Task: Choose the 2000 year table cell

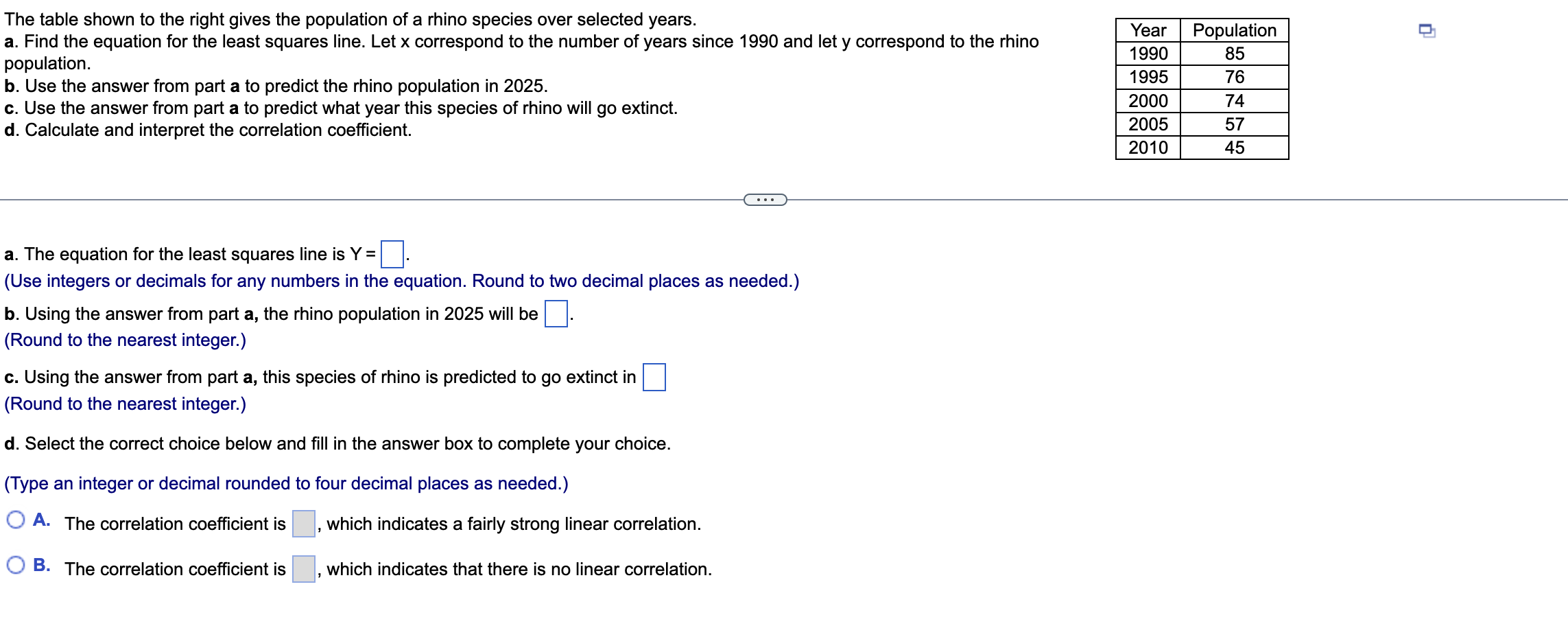Action: [1148, 101]
